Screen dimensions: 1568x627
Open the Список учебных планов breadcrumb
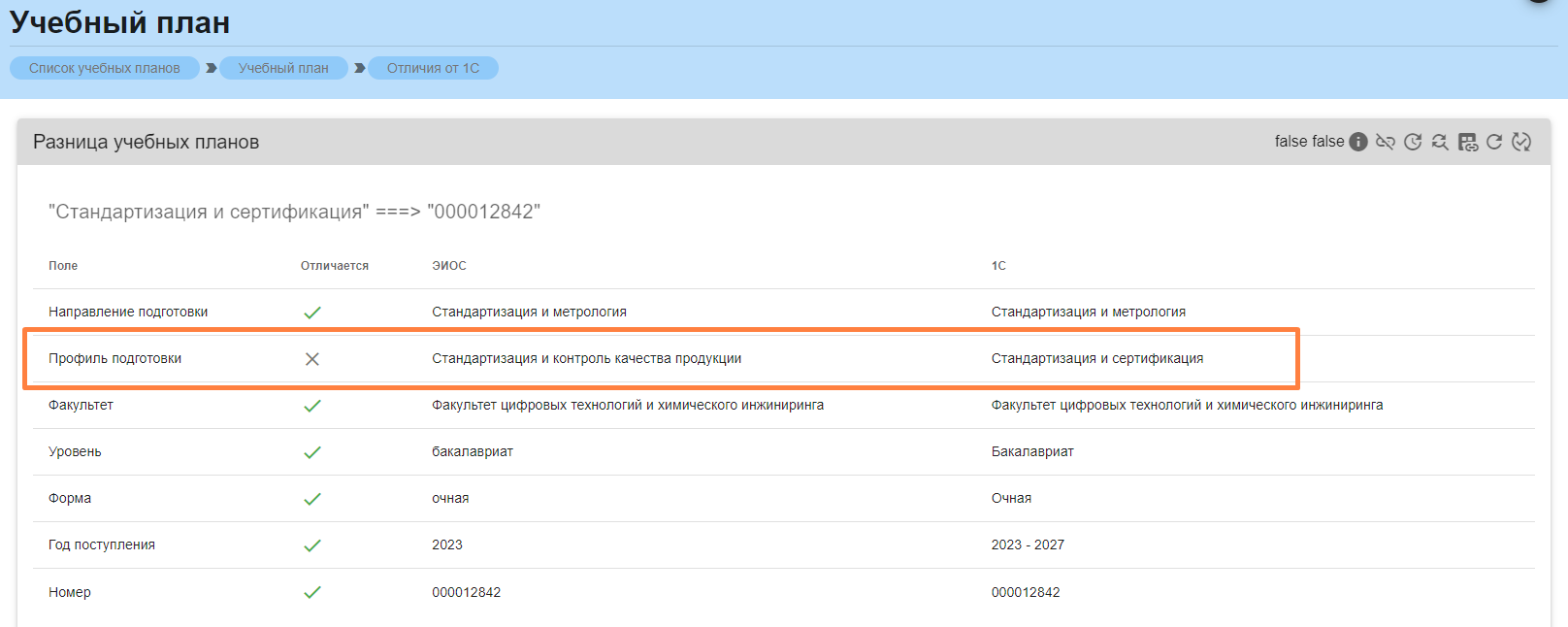tap(105, 68)
